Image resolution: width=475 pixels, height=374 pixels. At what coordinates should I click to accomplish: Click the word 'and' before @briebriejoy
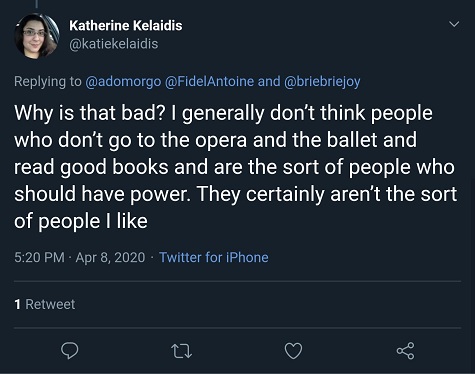click(269, 81)
